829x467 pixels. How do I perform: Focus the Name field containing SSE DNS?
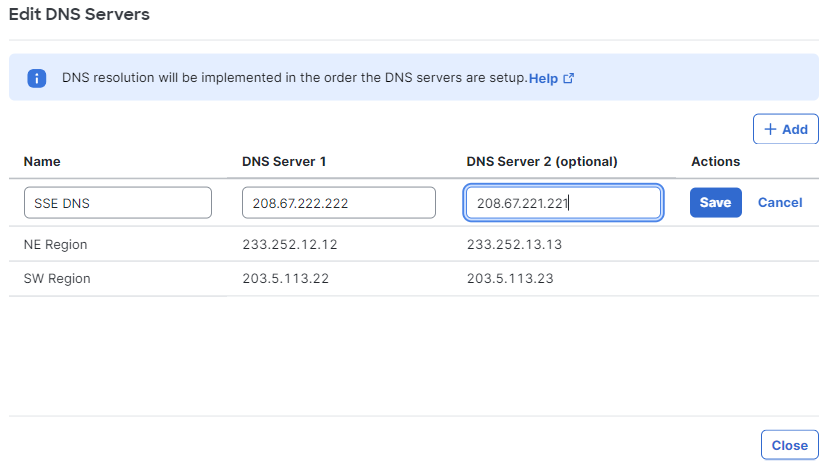[118, 203]
